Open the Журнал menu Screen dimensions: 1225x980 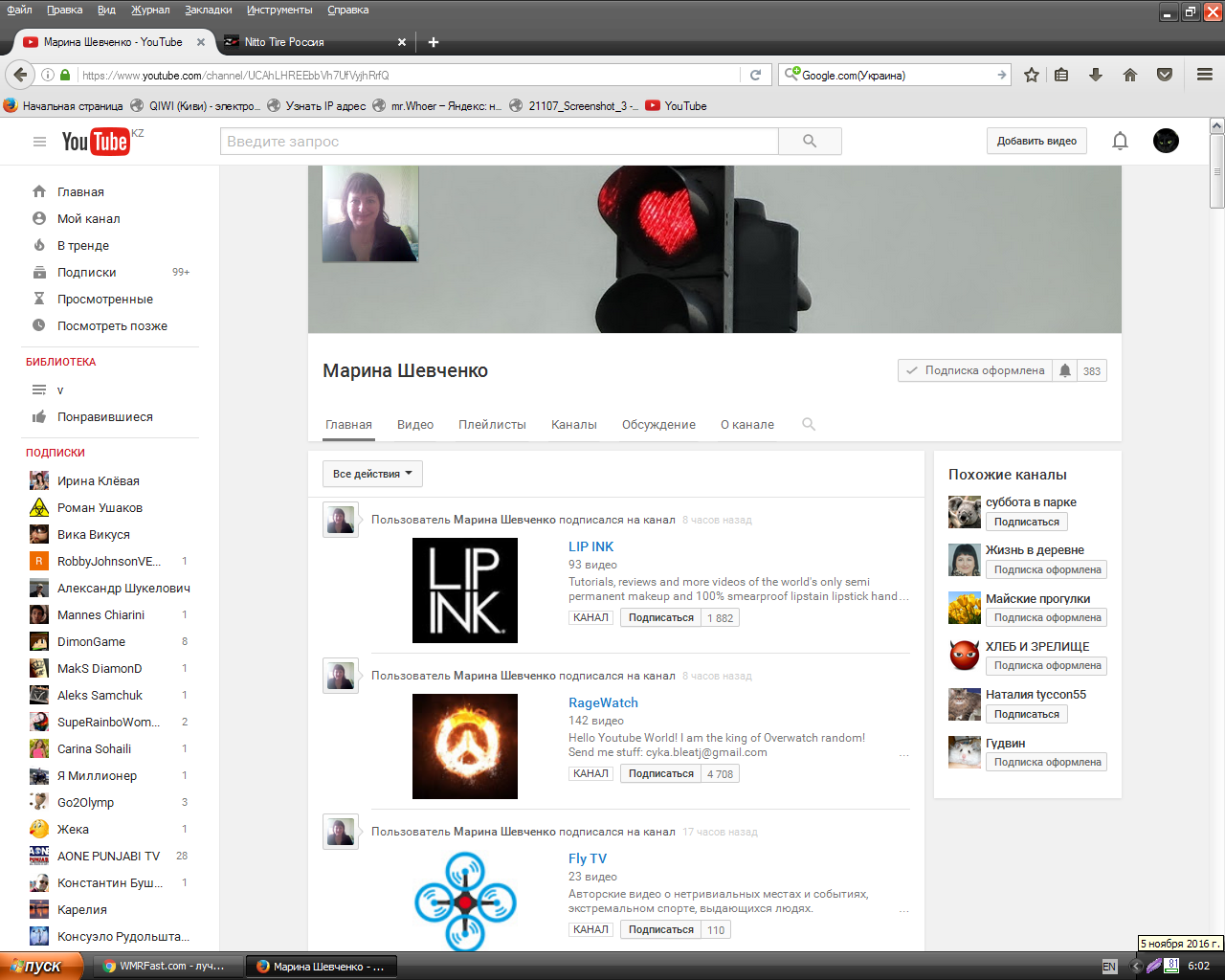(x=150, y=10)
